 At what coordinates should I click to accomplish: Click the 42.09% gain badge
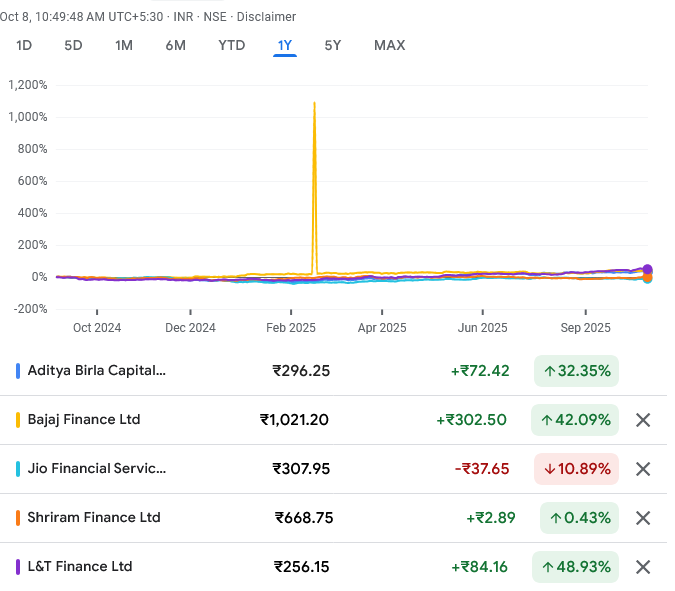[575, 420]
